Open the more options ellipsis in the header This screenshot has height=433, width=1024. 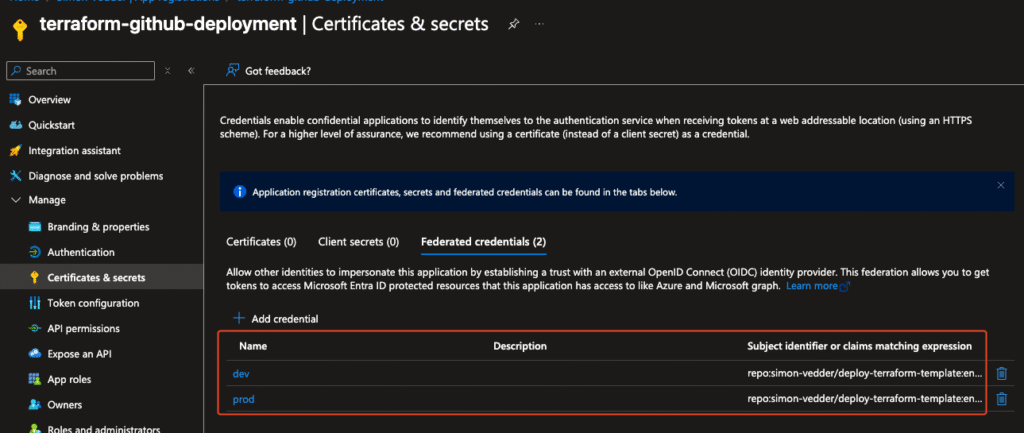tap(540, 23)
